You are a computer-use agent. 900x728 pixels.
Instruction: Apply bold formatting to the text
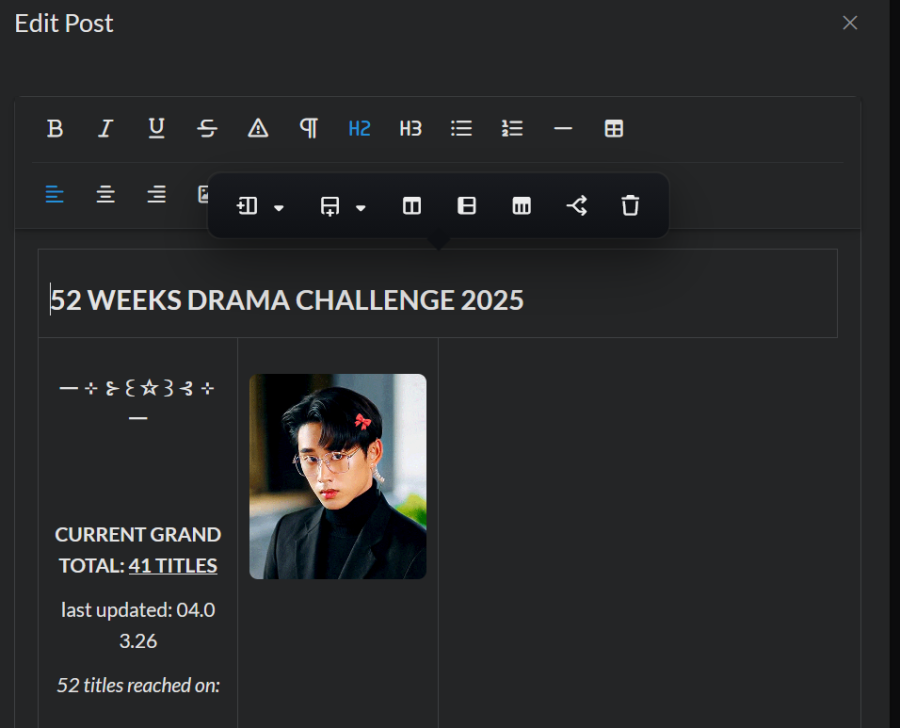coord(55,128)
